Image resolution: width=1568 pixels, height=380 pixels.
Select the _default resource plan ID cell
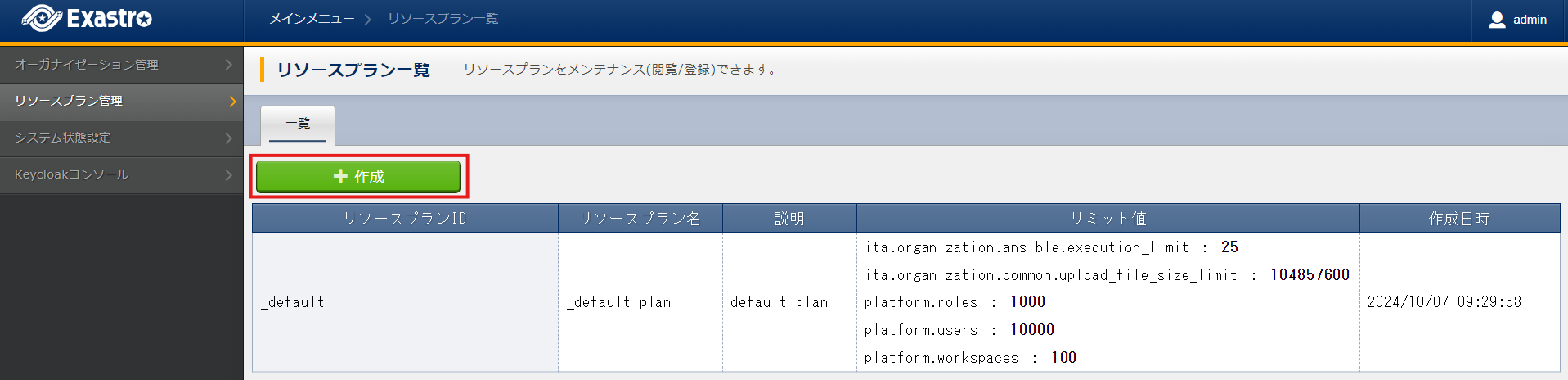pyautogui.click(x=293, y=302)
